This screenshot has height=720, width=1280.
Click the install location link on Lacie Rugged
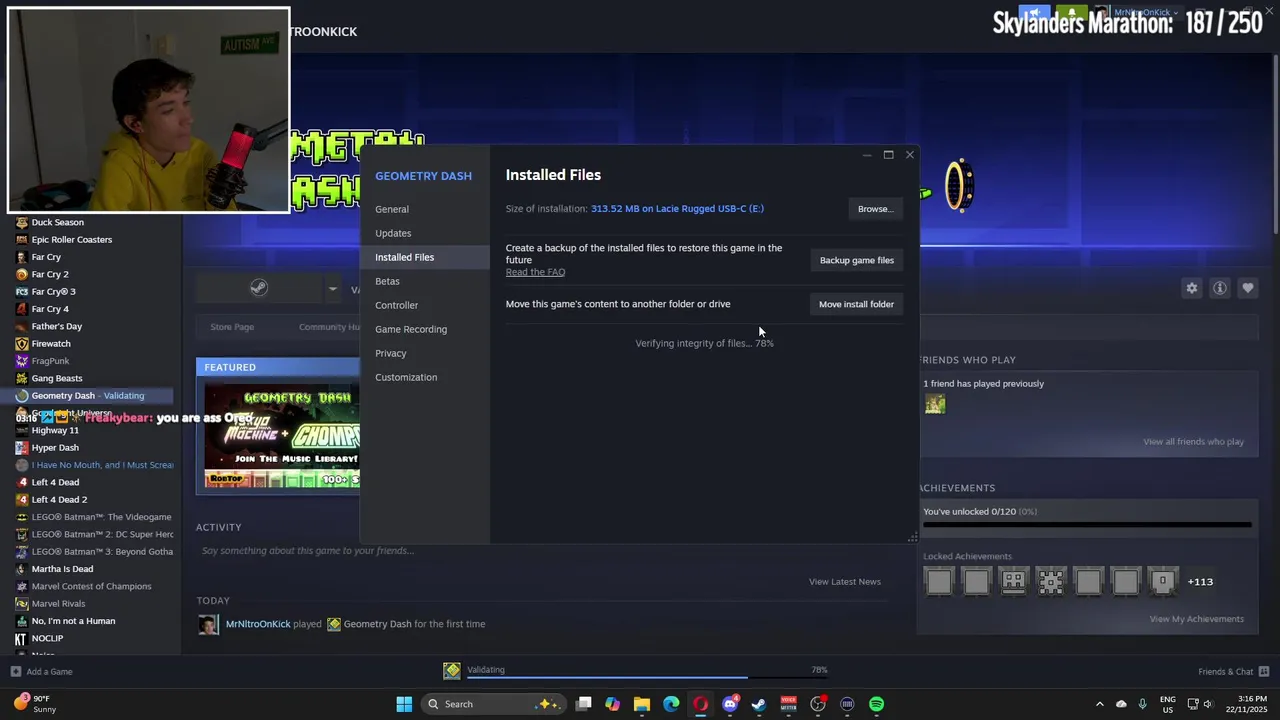coord(677,209)
